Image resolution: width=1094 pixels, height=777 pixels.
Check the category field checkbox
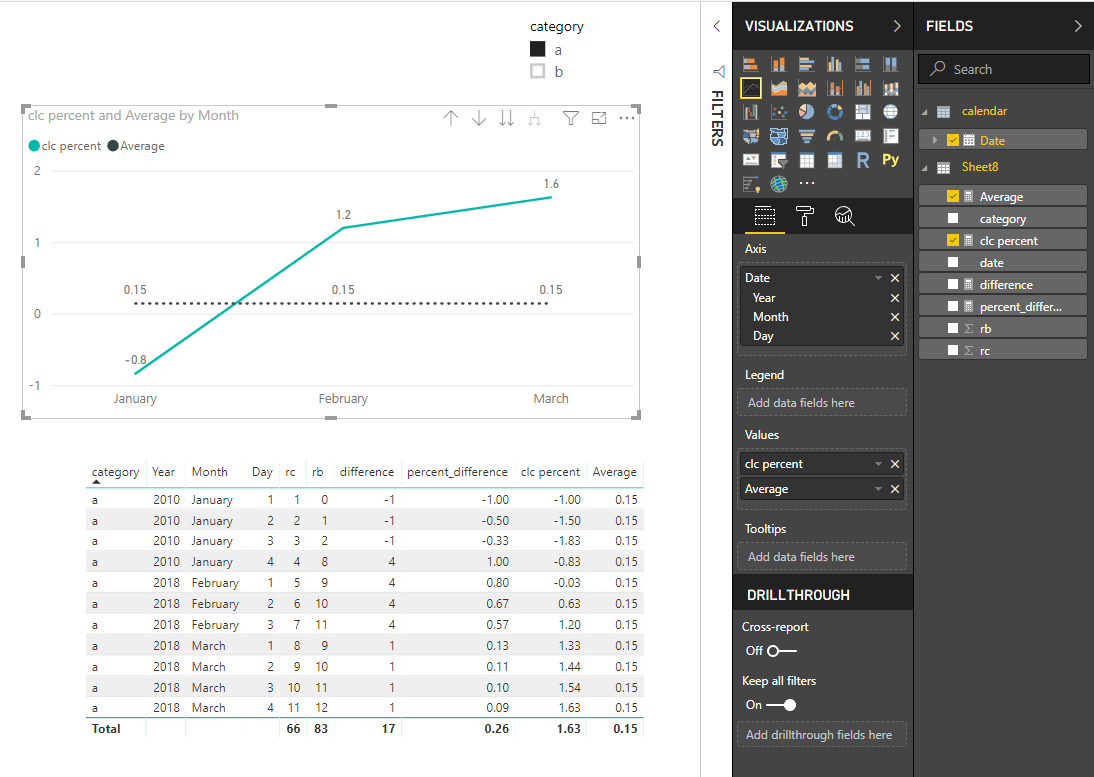click(x=953, y=218)
